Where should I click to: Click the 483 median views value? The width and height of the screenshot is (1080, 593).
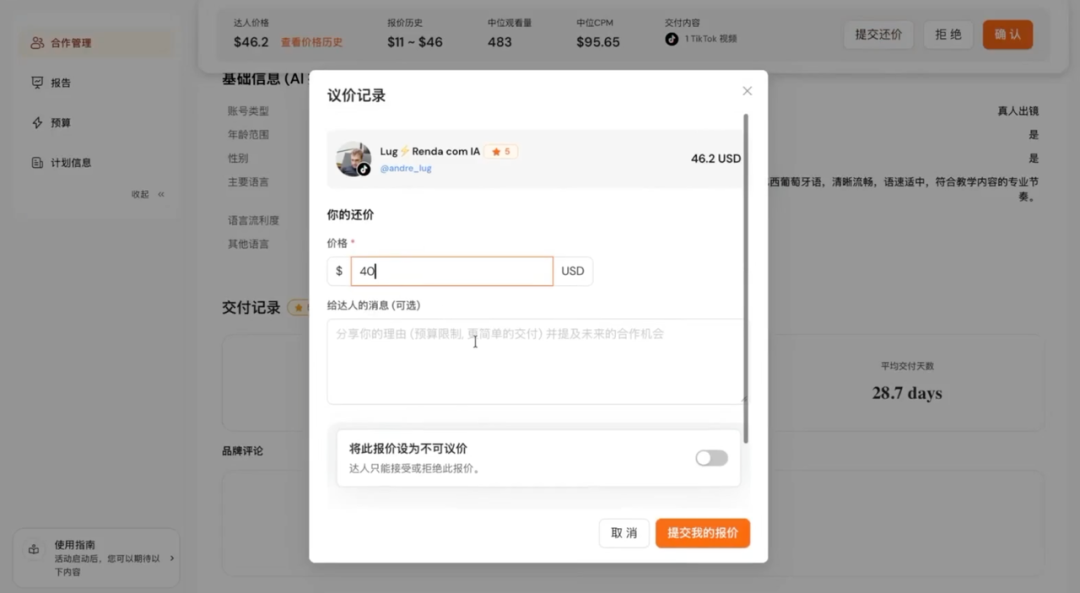(499, 42)
